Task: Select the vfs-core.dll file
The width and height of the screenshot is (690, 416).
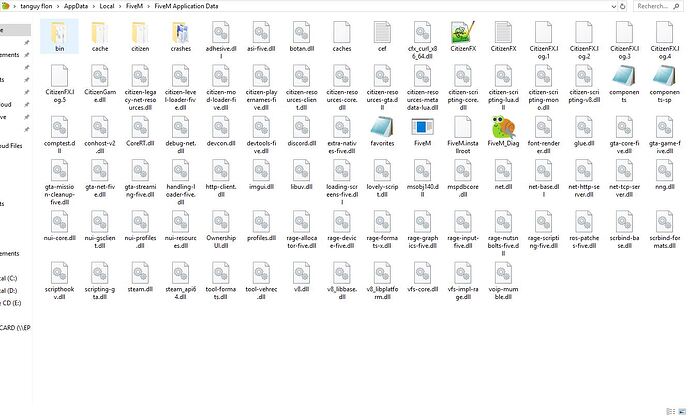Action: [422, 277]
